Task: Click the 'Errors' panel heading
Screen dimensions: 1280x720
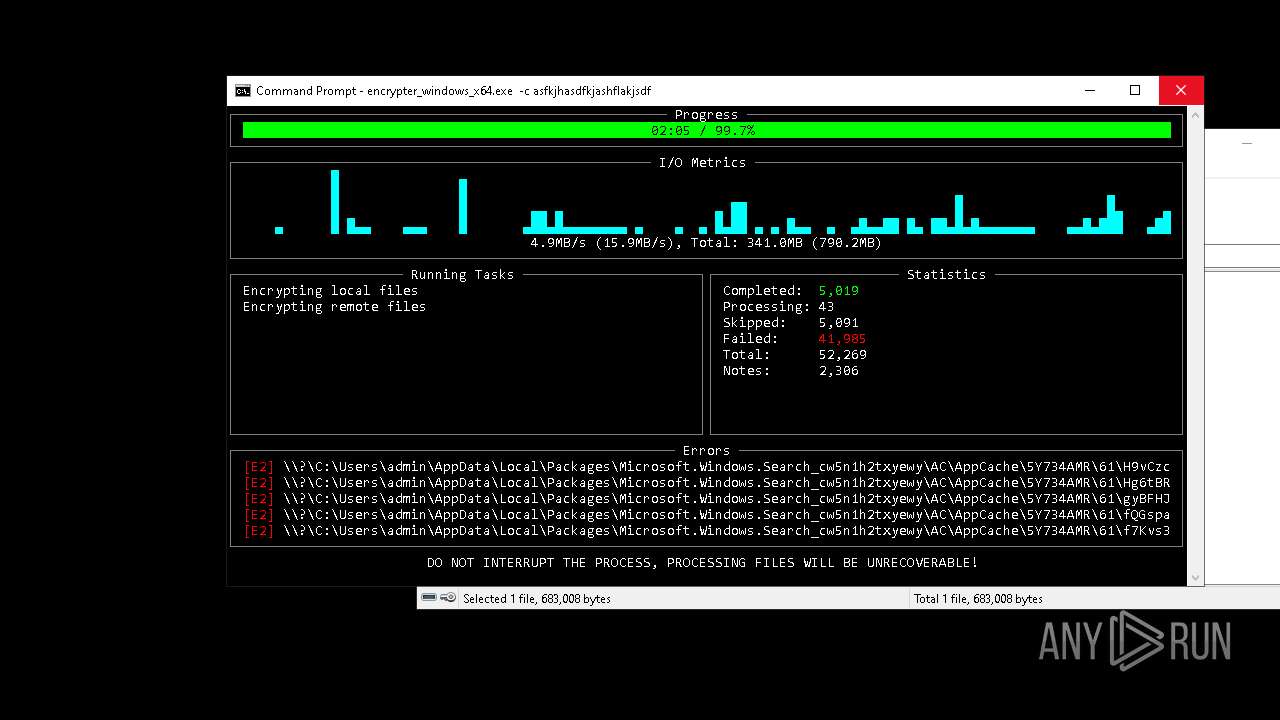Action: [x=706, y=451]
